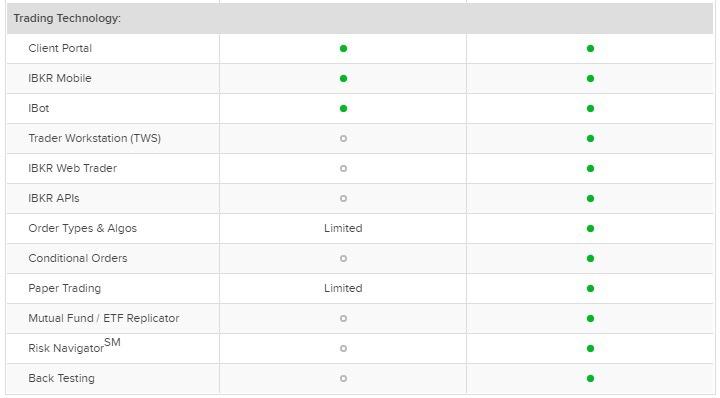Click the hollow gray circle in the Risk Navigator row
Viewport: 720px width, 398px height.
[x=343, y=348]
